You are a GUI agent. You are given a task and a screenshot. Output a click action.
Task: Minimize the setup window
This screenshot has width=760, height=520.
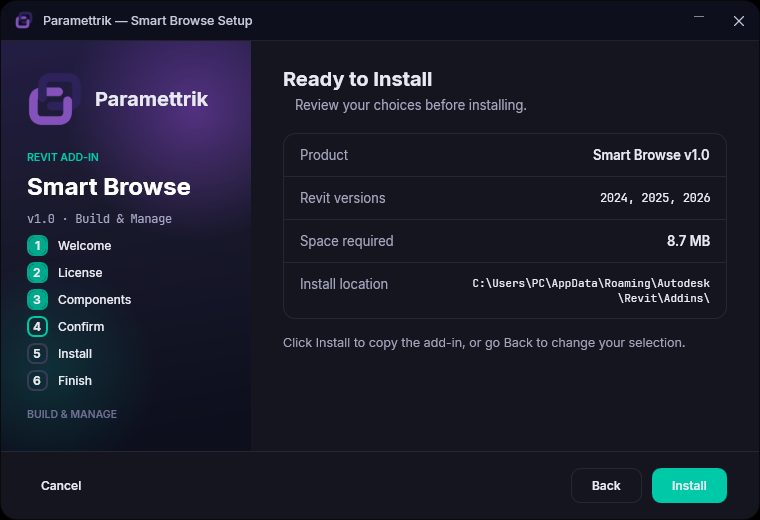[699, 17]
